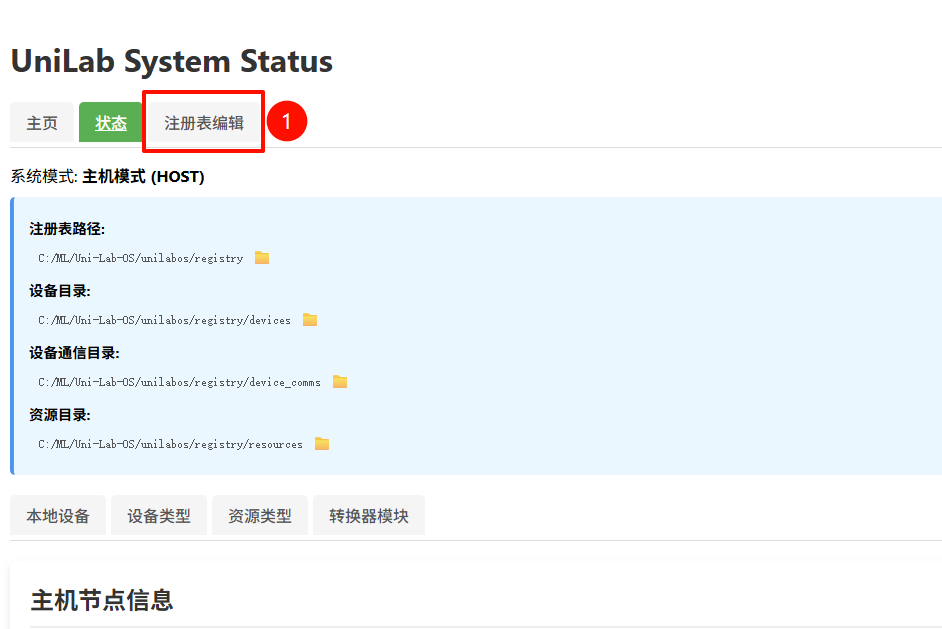
Task: Click the 注册表路径 label
Action: pyautogui.click(x=67, y=229)
